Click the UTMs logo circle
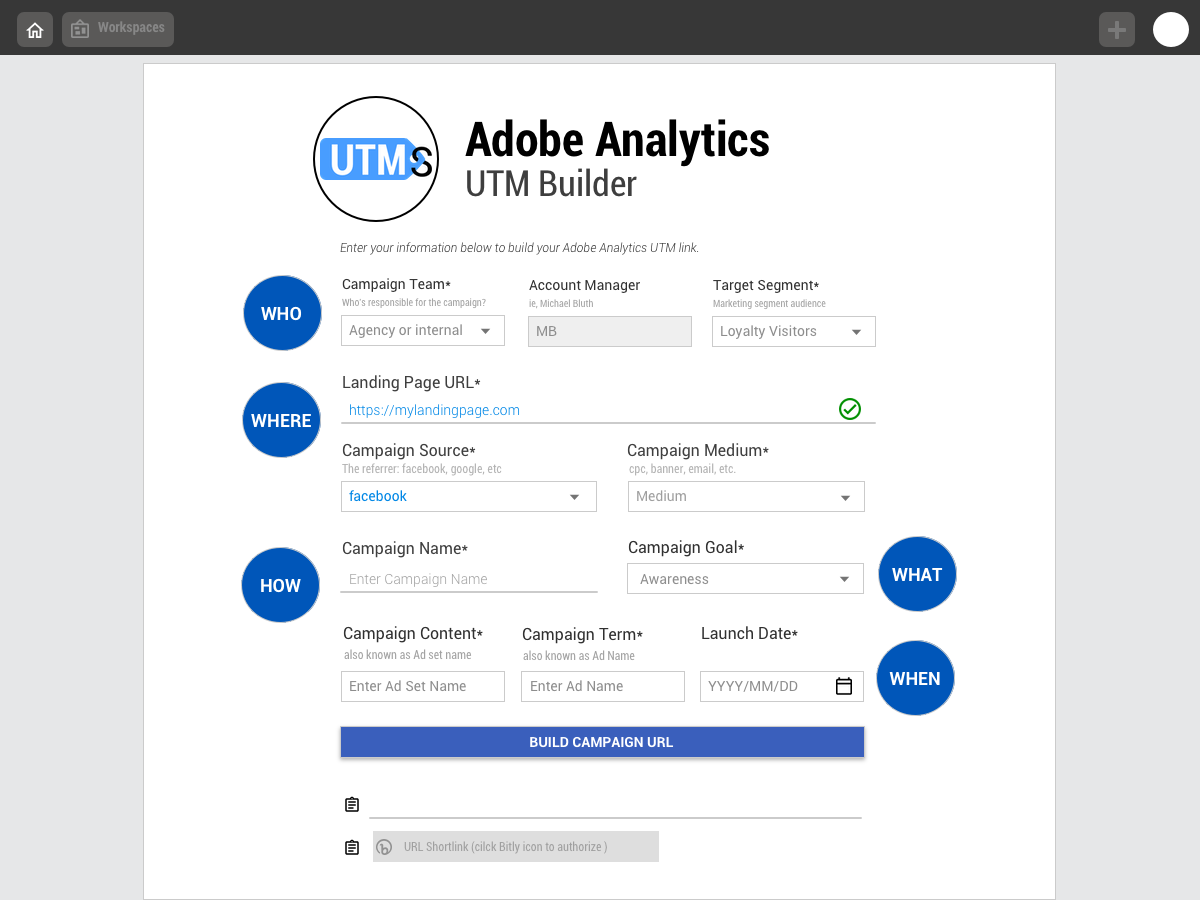 [376, 159]
